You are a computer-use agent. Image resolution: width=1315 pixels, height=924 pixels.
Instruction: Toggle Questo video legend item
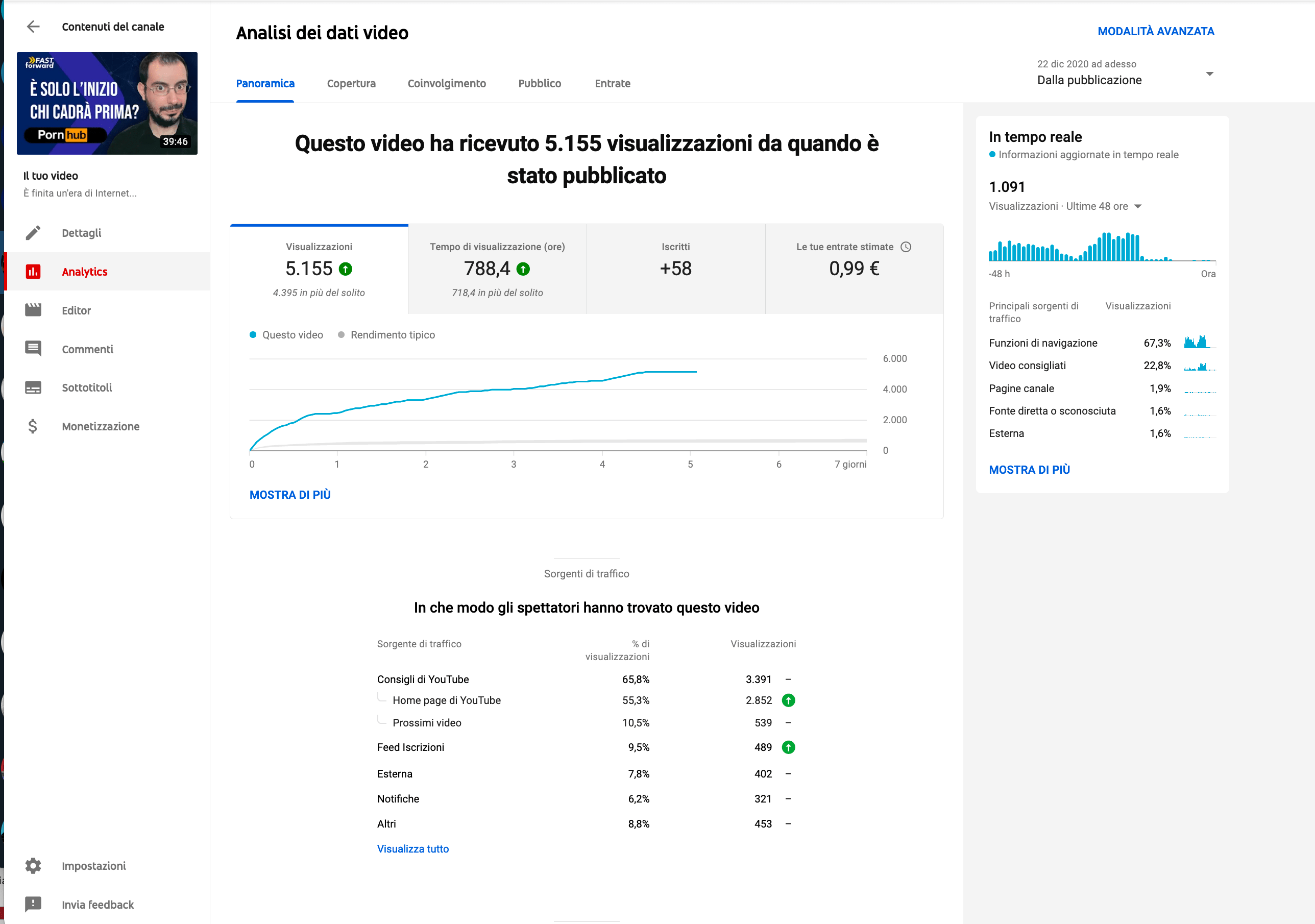[x=286, y=334]
